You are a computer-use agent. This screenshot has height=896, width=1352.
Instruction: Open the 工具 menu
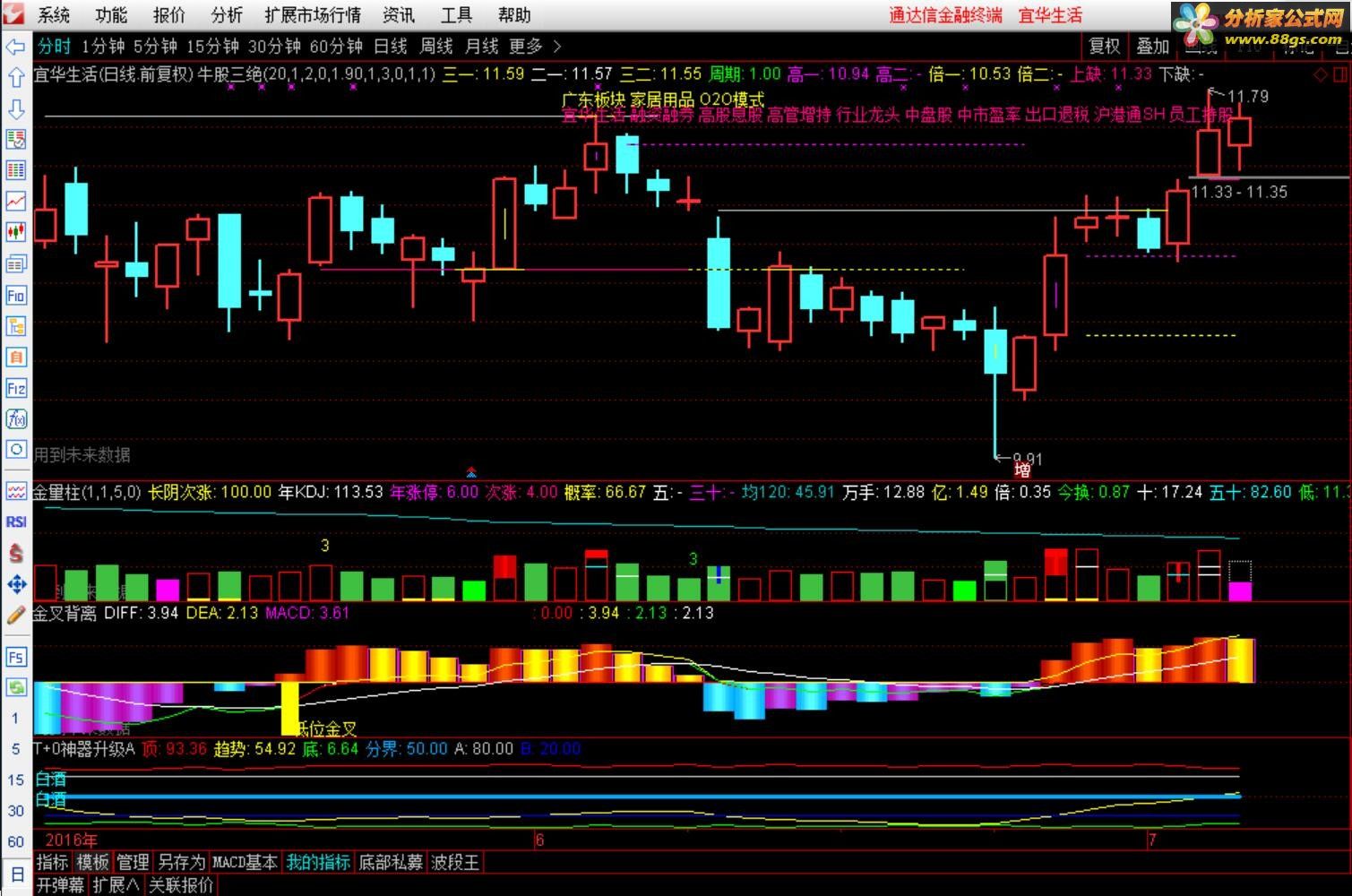[x=456, y=15]
